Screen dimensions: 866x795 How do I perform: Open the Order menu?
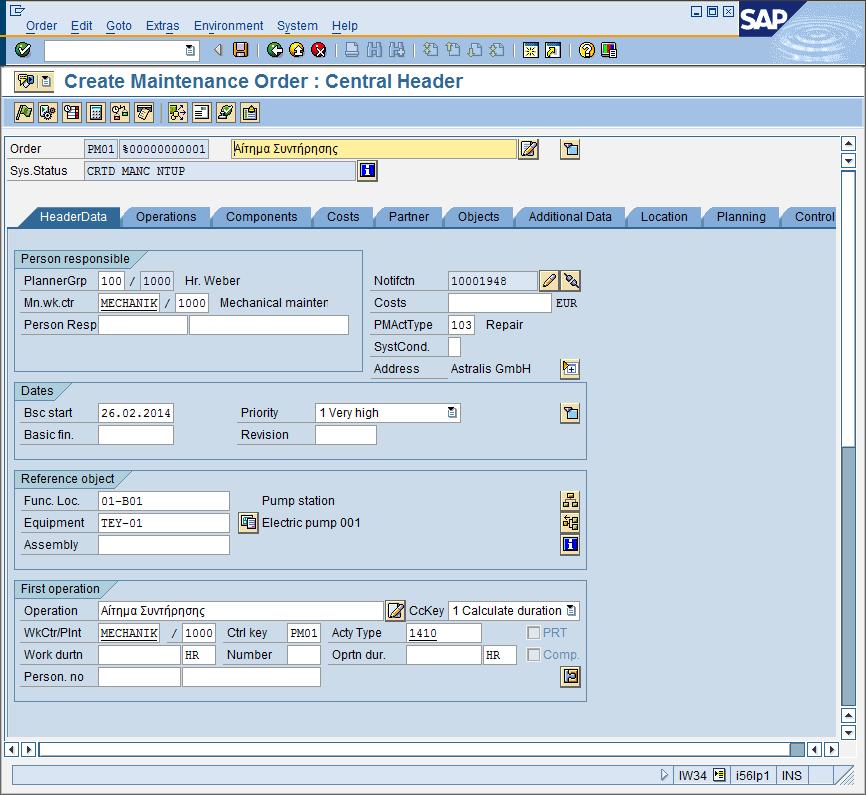pos(41,26)
